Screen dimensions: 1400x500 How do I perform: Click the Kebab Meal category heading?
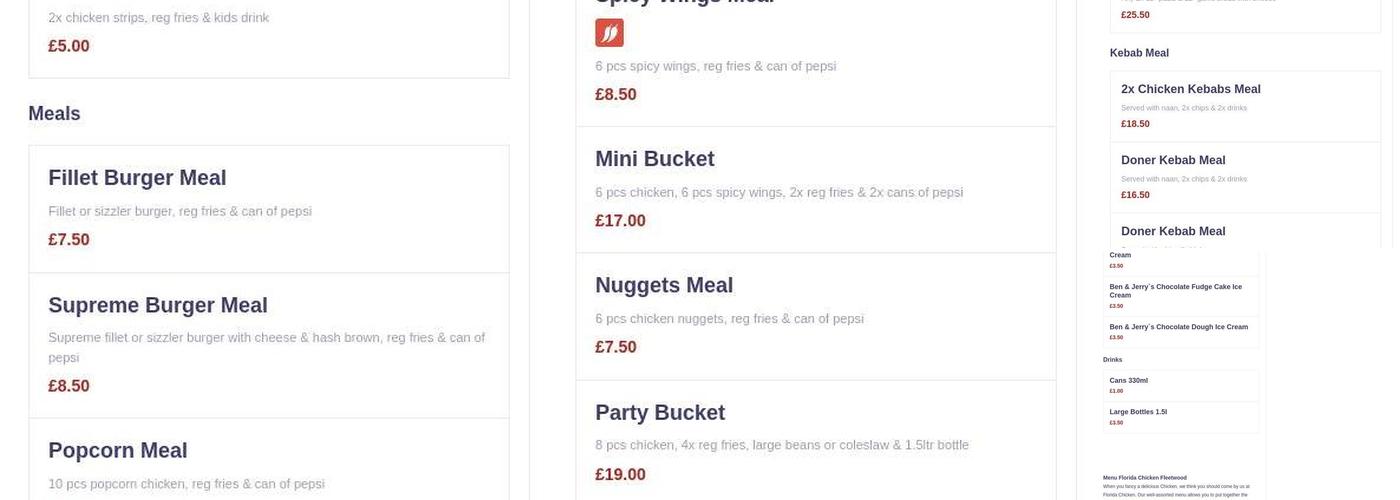click(x=1139, y=53)
